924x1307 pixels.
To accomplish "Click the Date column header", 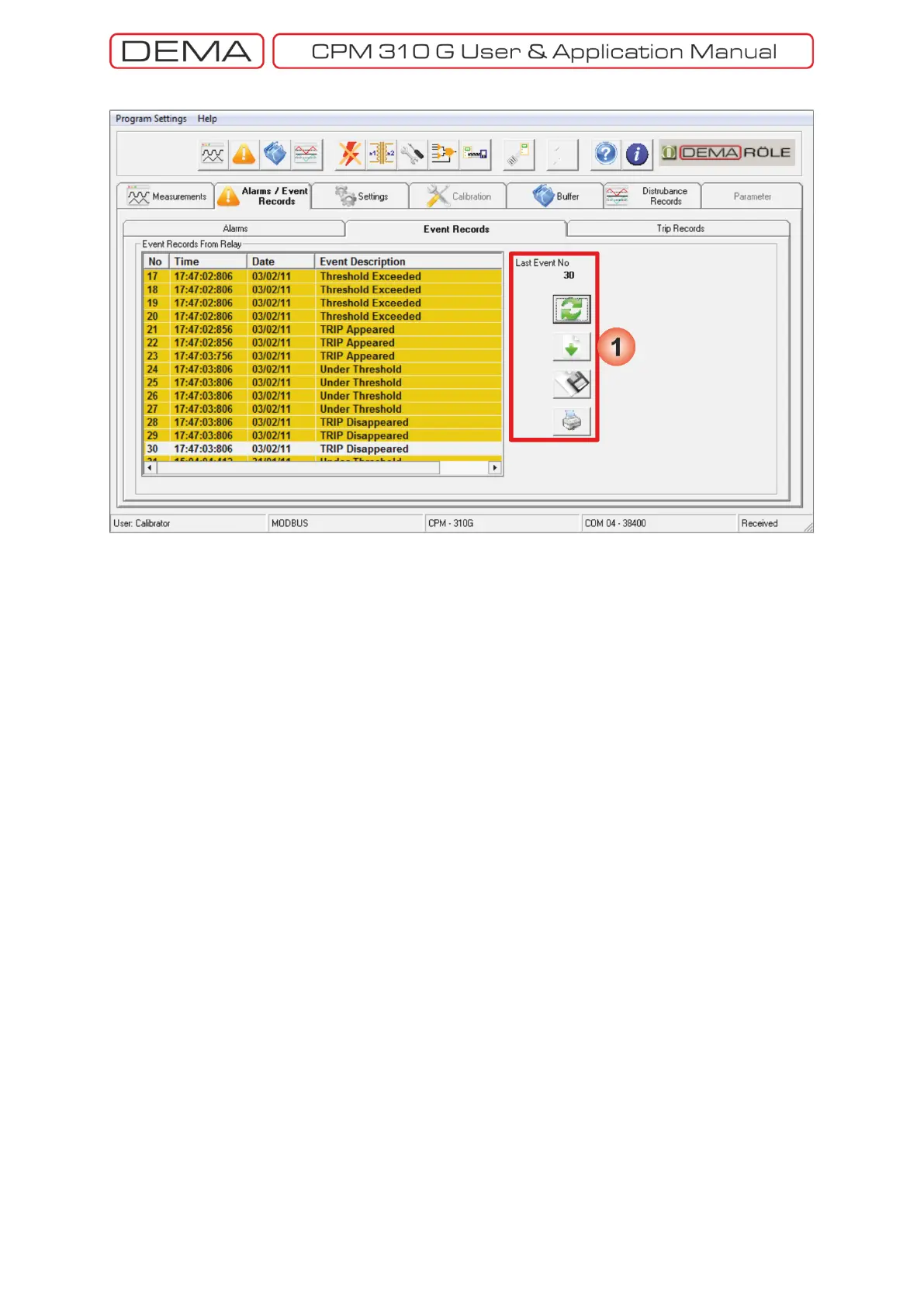I will 281,262.
